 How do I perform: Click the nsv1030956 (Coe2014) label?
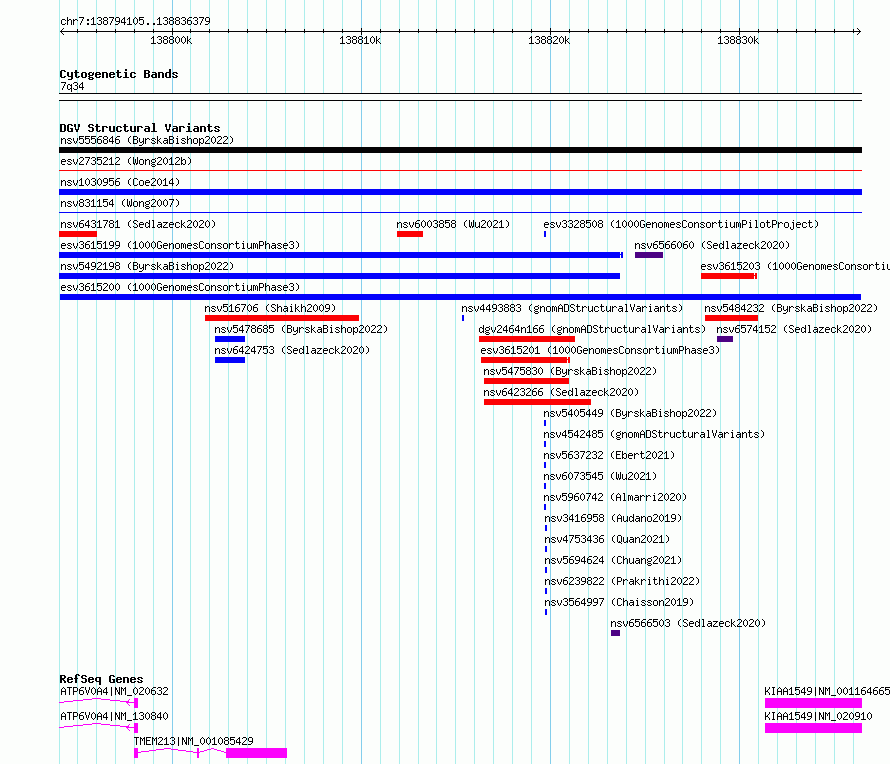pyautogui.click(x=120, y=182)
